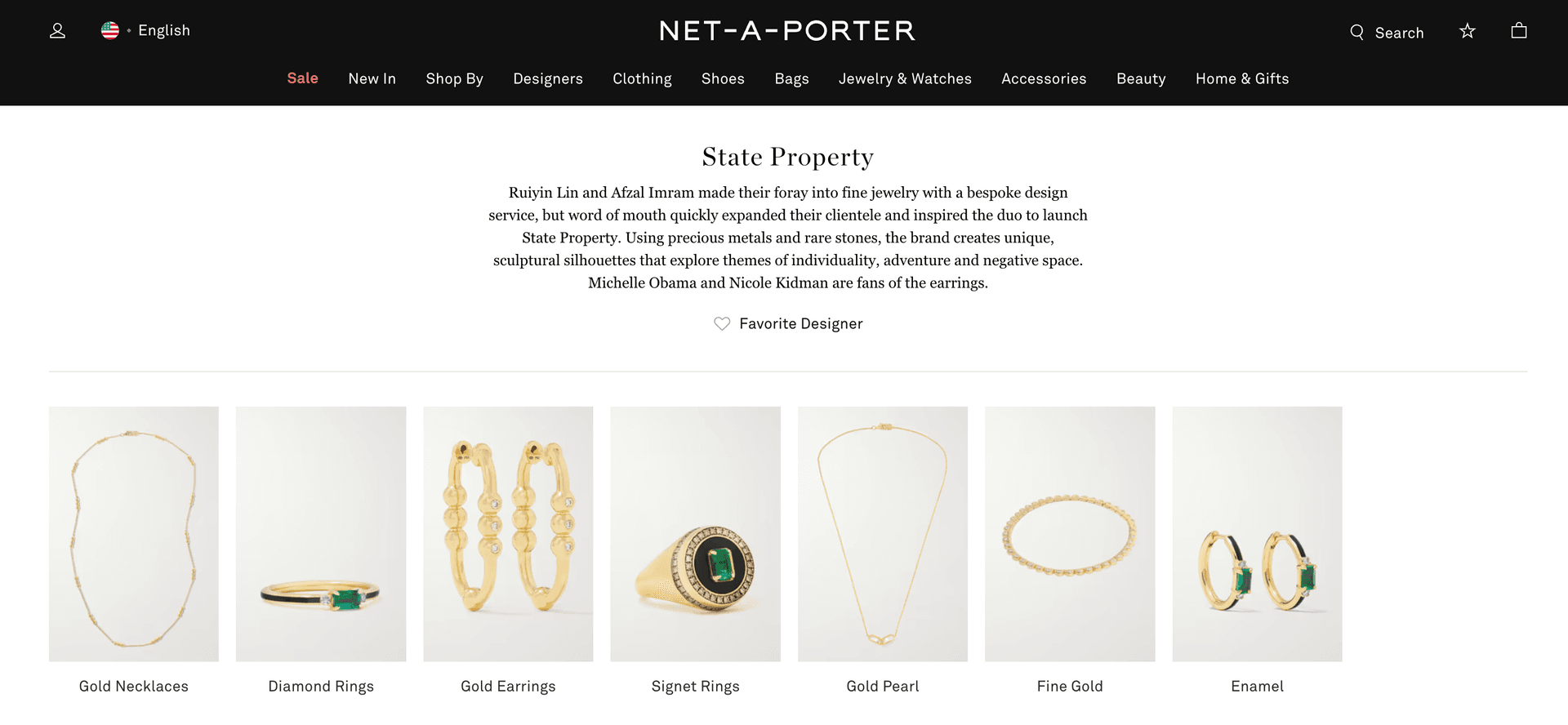Open the wish list star icon
The height and width of the screenshot is (725, 1568).
click(x=1468, y=31)
